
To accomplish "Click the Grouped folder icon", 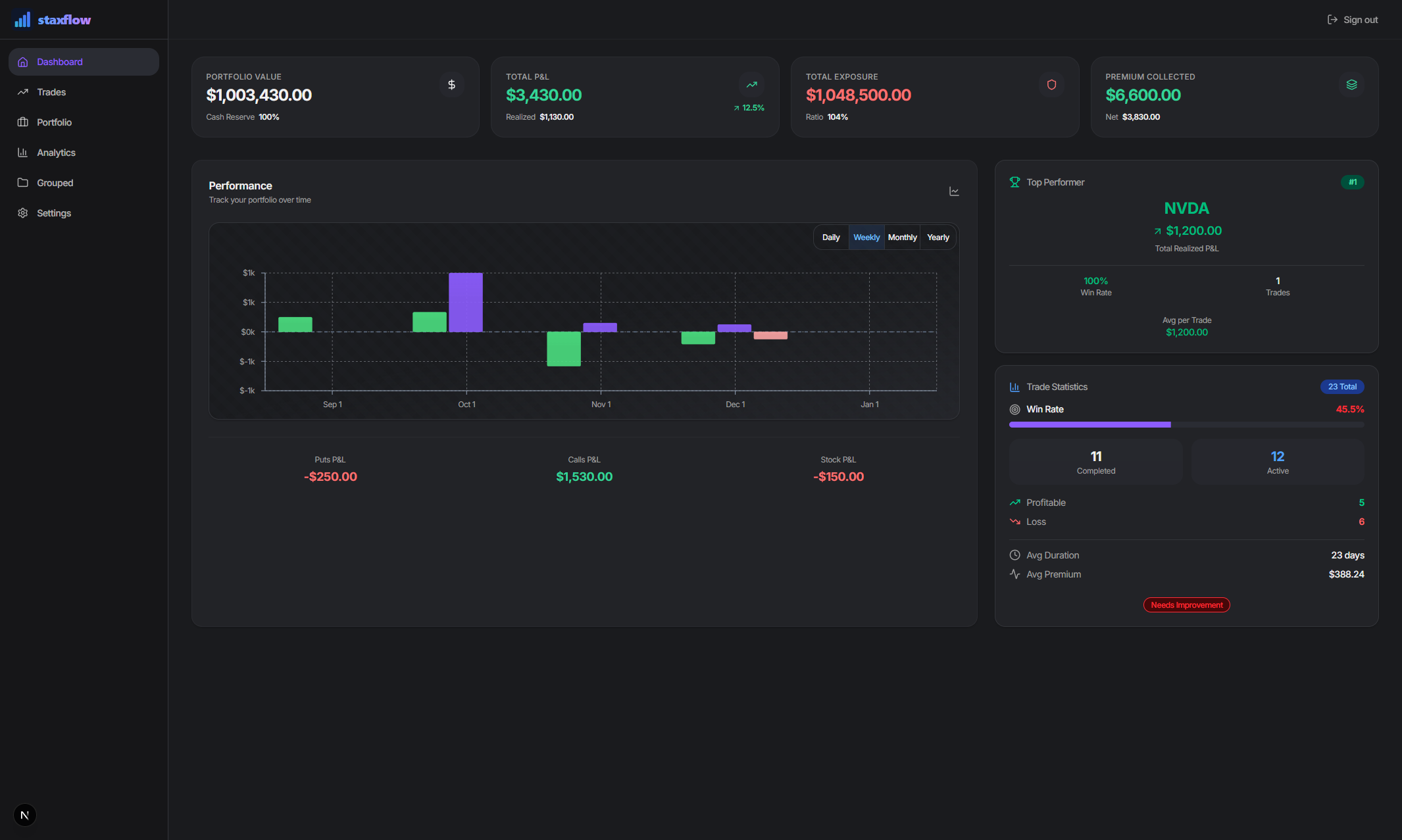I will [x=22, y=182].
